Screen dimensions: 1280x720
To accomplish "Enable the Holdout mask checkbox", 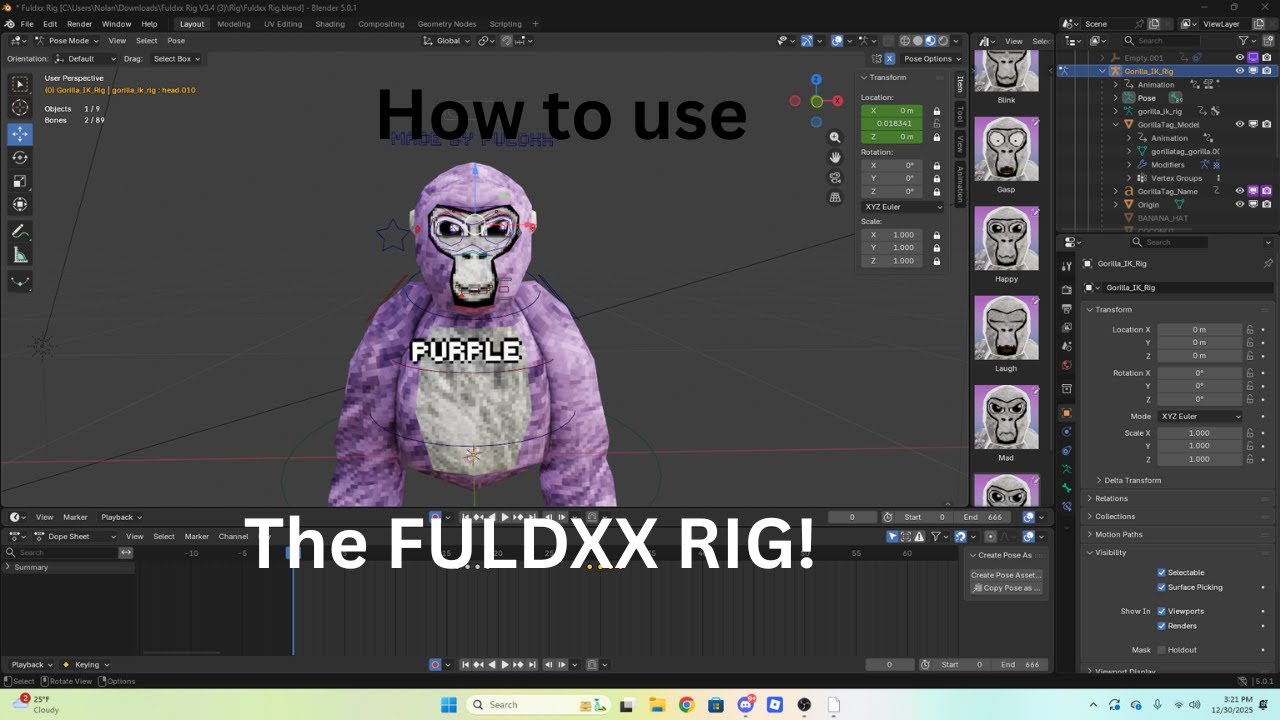I will point(1161,650).
